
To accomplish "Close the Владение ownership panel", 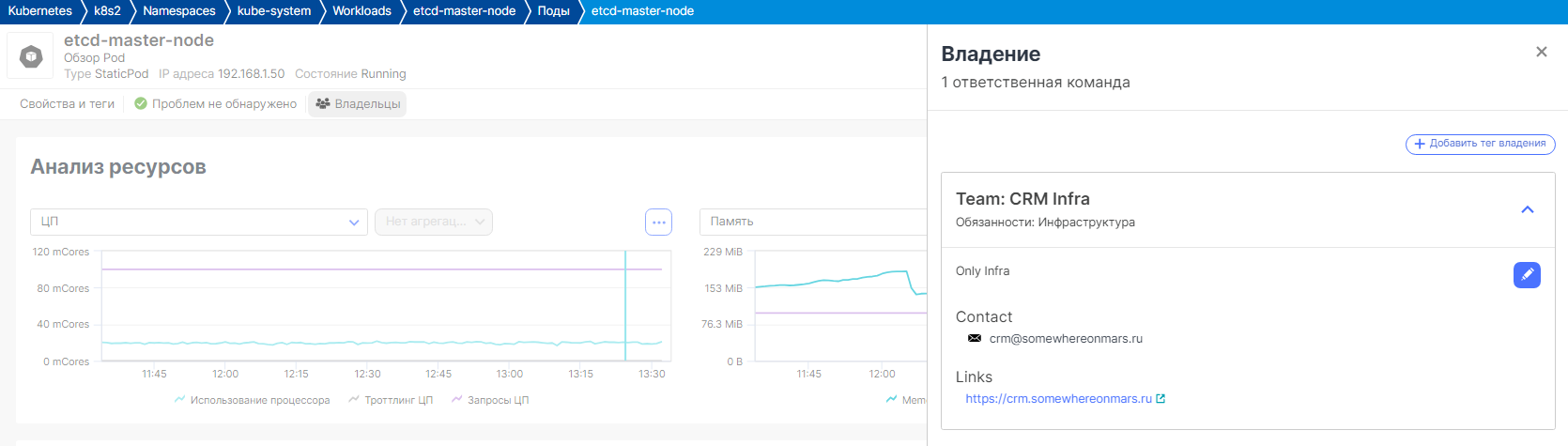I will [x=1541, y=52].
